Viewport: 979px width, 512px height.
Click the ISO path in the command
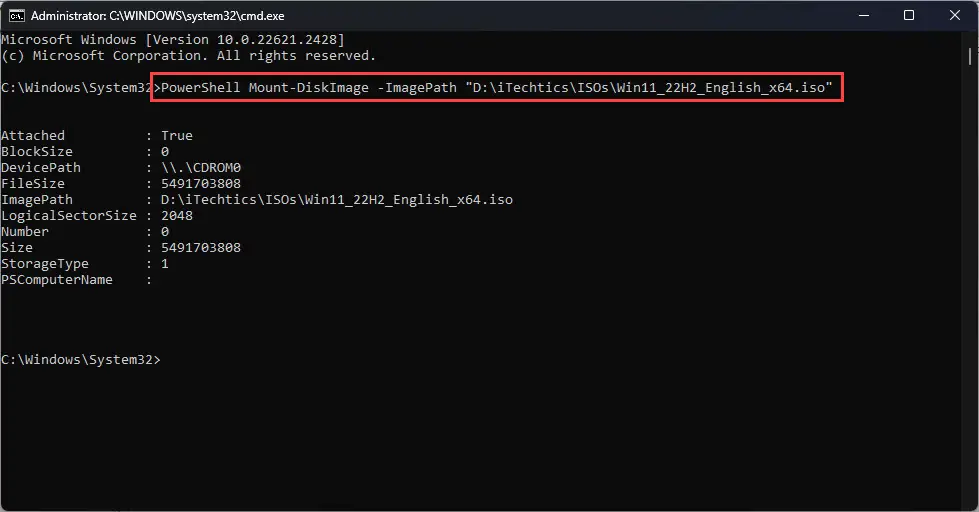[649, 87]
